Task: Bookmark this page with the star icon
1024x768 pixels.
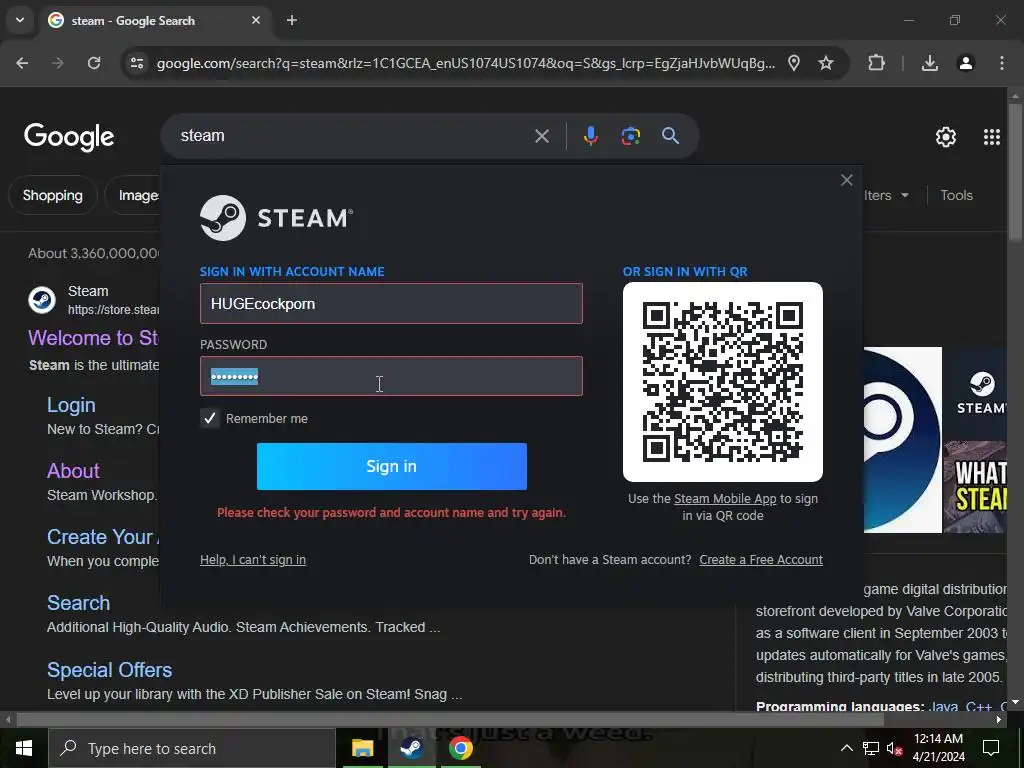Action: tap(825, 63)
